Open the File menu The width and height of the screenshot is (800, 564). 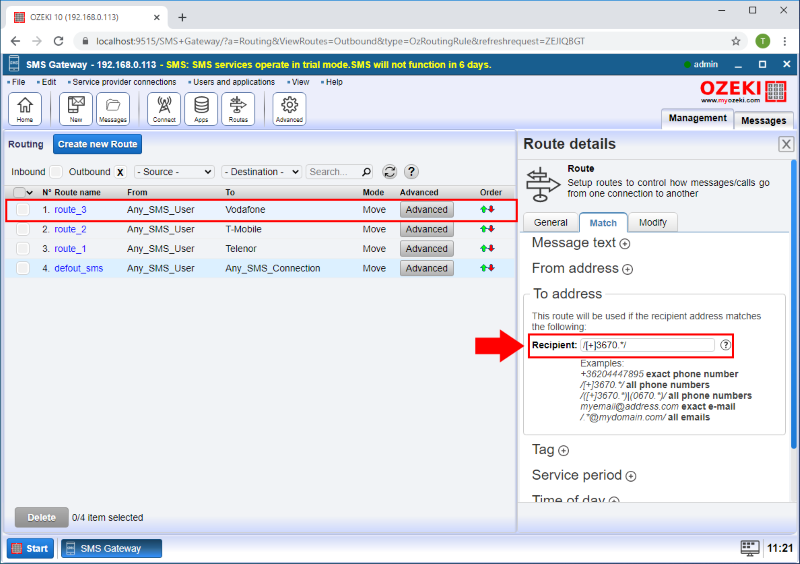pos(18,82)
